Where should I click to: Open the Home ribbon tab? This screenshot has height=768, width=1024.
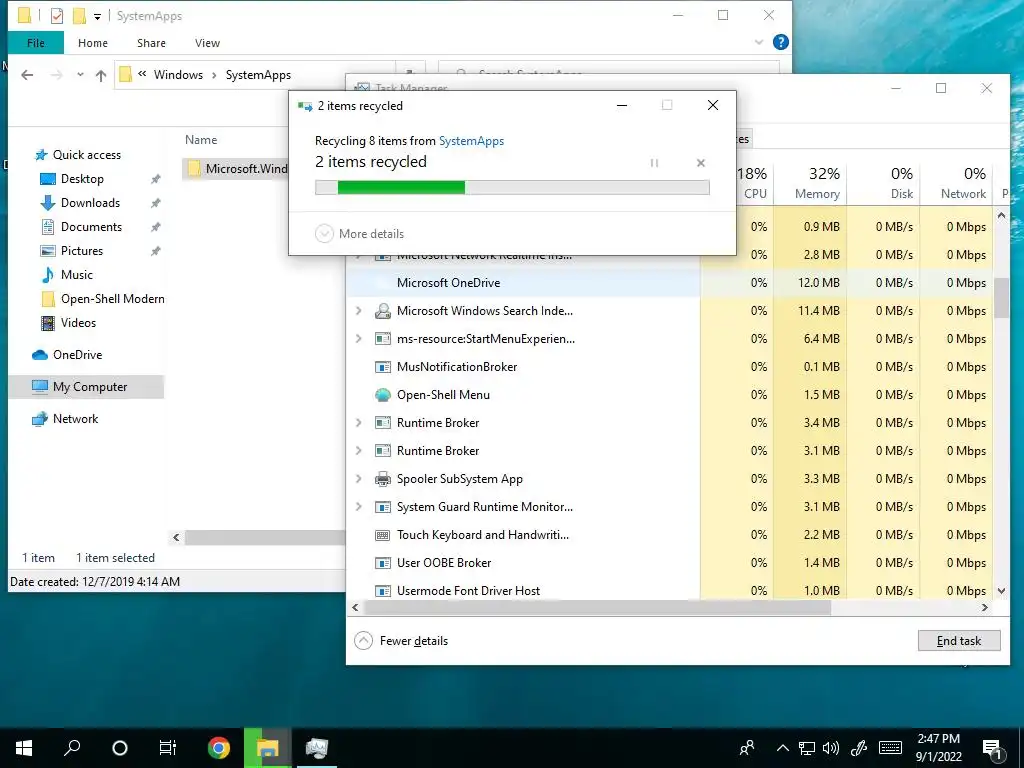pyautogui.click(x=93, y=43)
